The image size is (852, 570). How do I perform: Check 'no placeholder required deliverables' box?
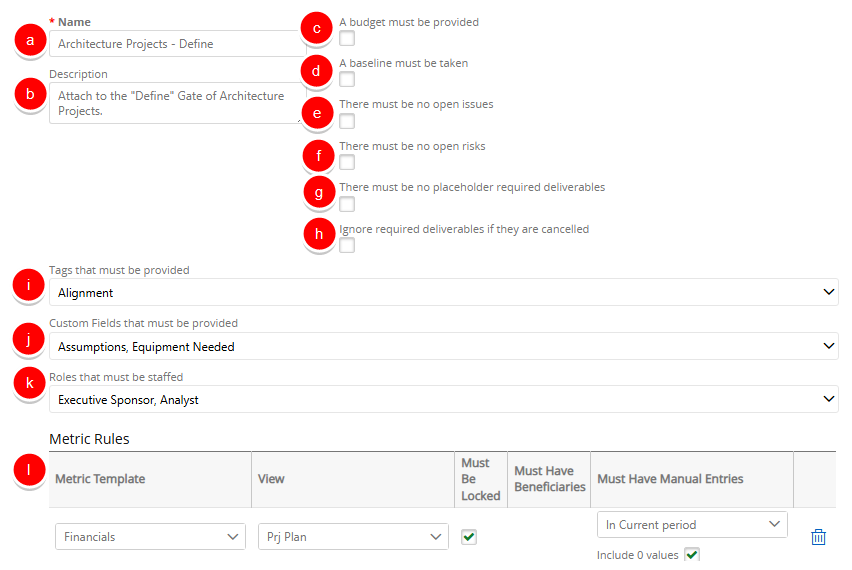[x=347, y=205]
